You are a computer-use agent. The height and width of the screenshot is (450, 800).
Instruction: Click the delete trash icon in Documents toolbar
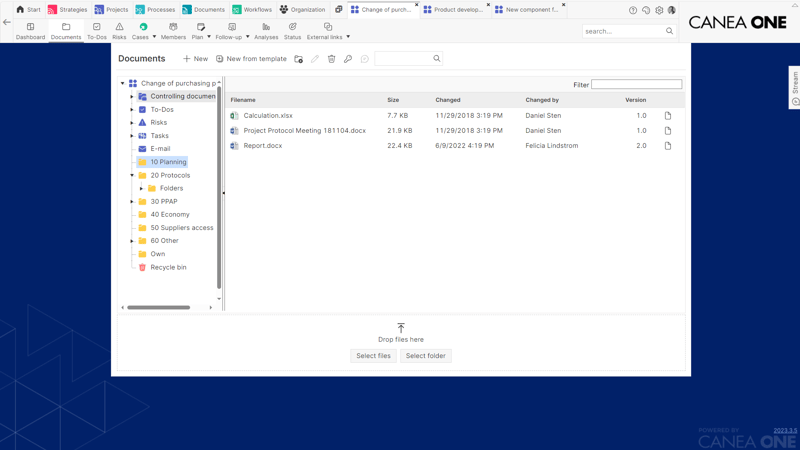point(332,59)
